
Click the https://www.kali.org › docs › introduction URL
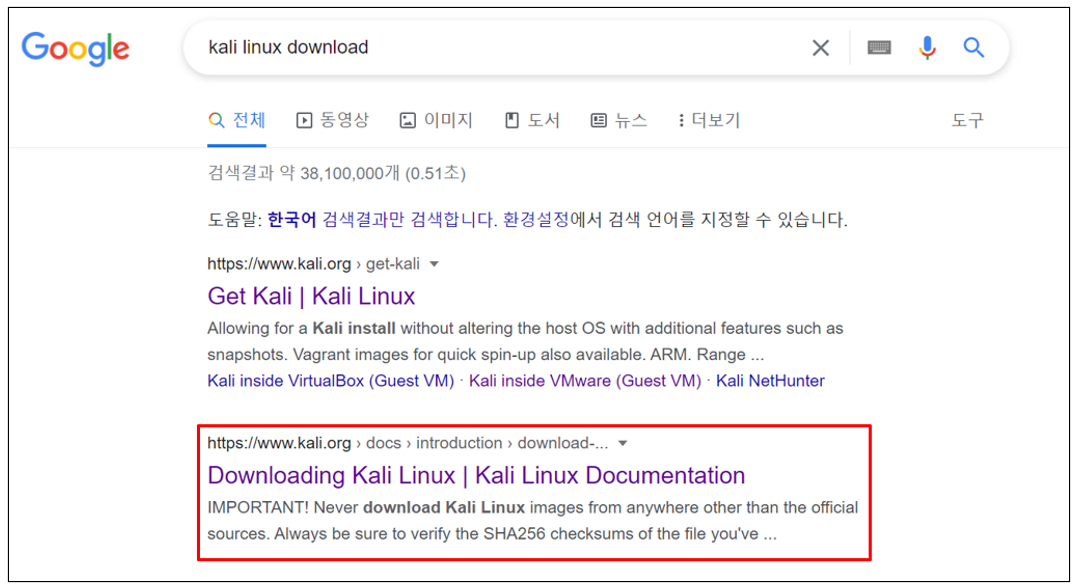pyautogui.click(x=408, y=443)
